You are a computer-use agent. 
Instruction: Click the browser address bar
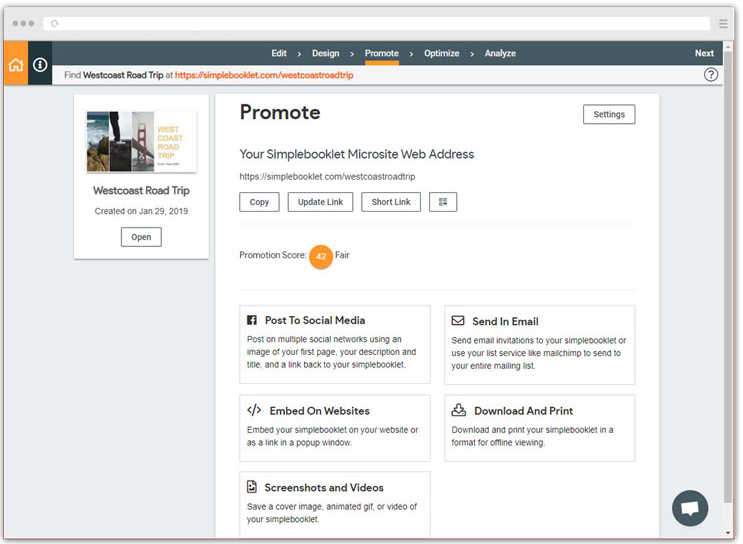[x=377, y=23]
